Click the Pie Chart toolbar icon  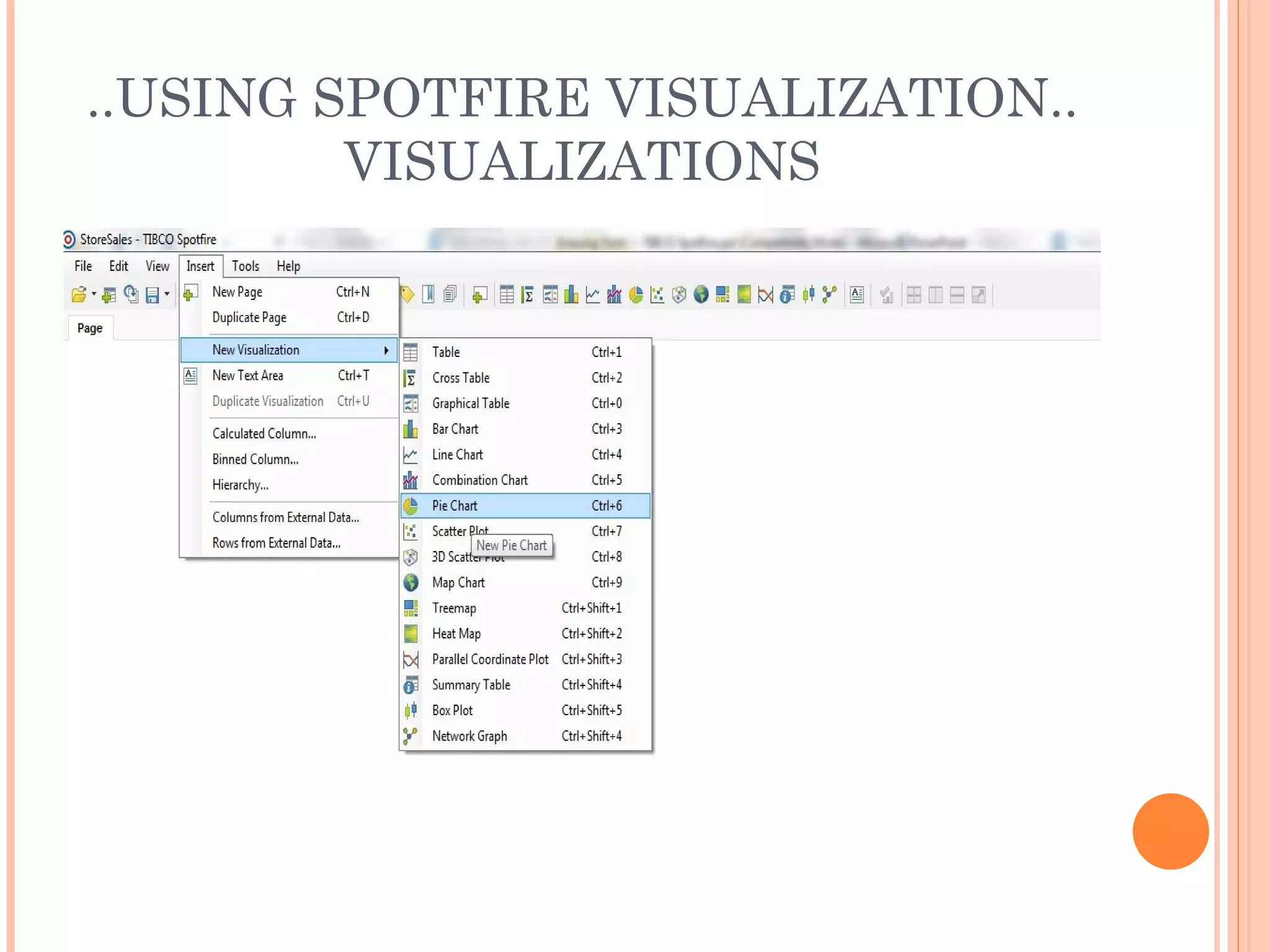point(636,295)
